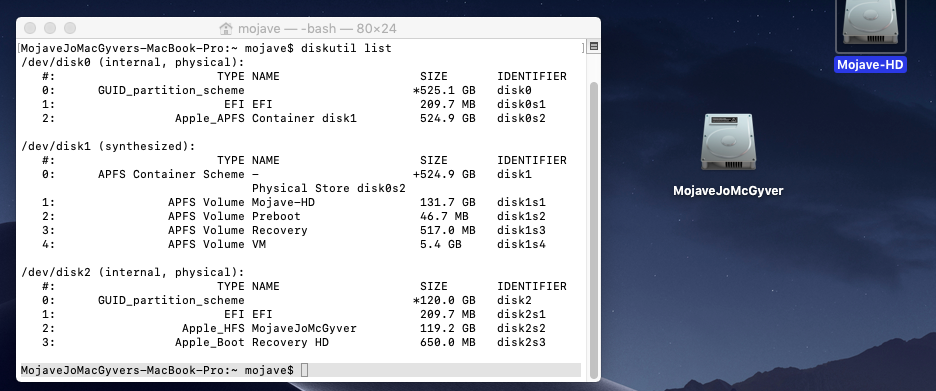936x391 pixels.
Task: Click the 'Apple_APFS' type text
Action: 210,118
